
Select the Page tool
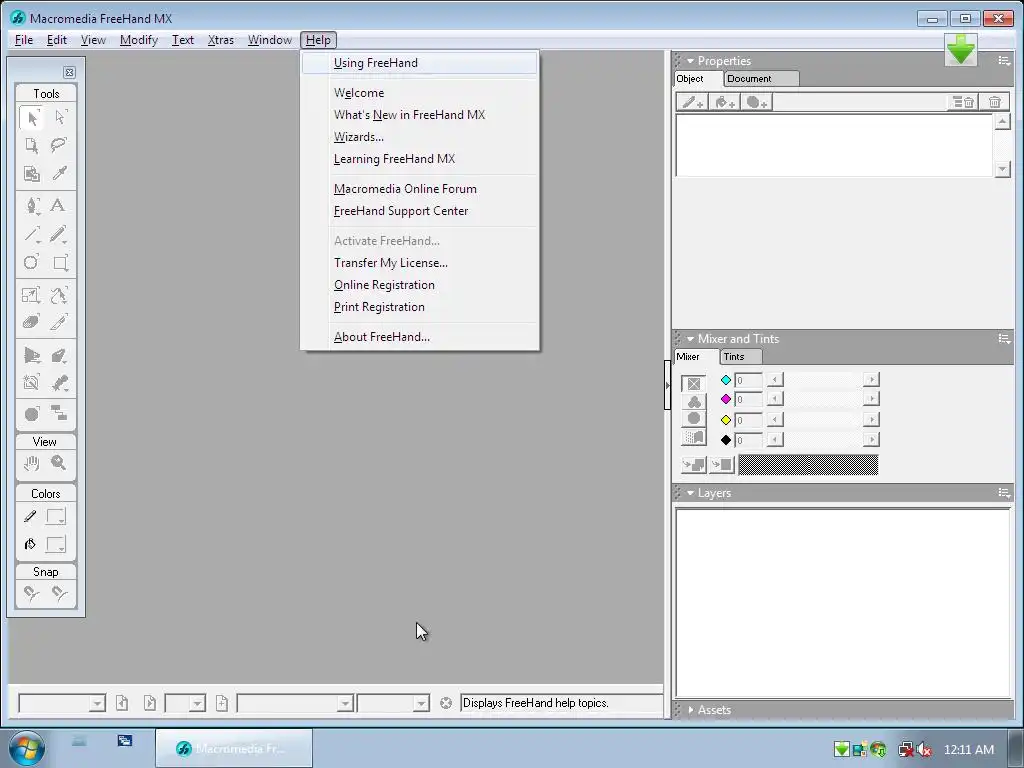(x=31, y=146)
